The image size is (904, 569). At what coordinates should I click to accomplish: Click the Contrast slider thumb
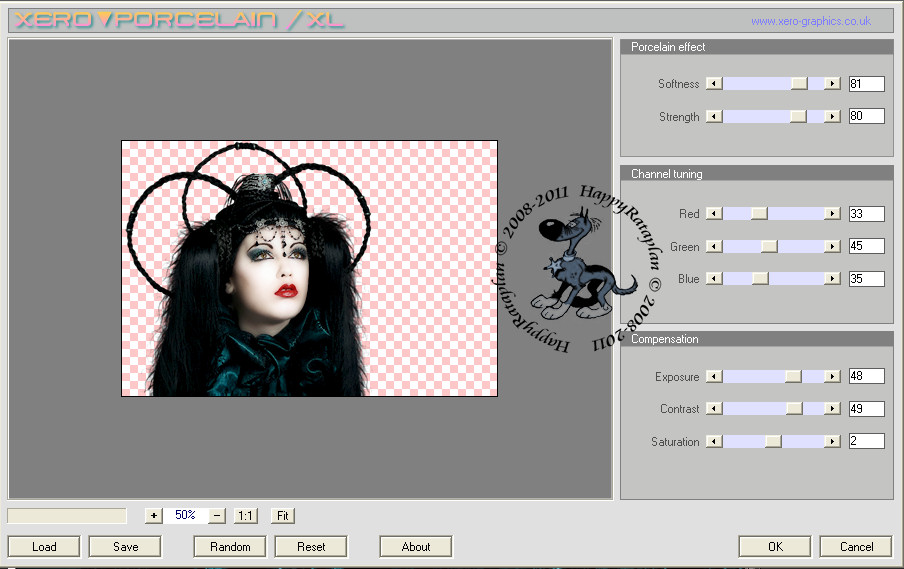point(794,409)
